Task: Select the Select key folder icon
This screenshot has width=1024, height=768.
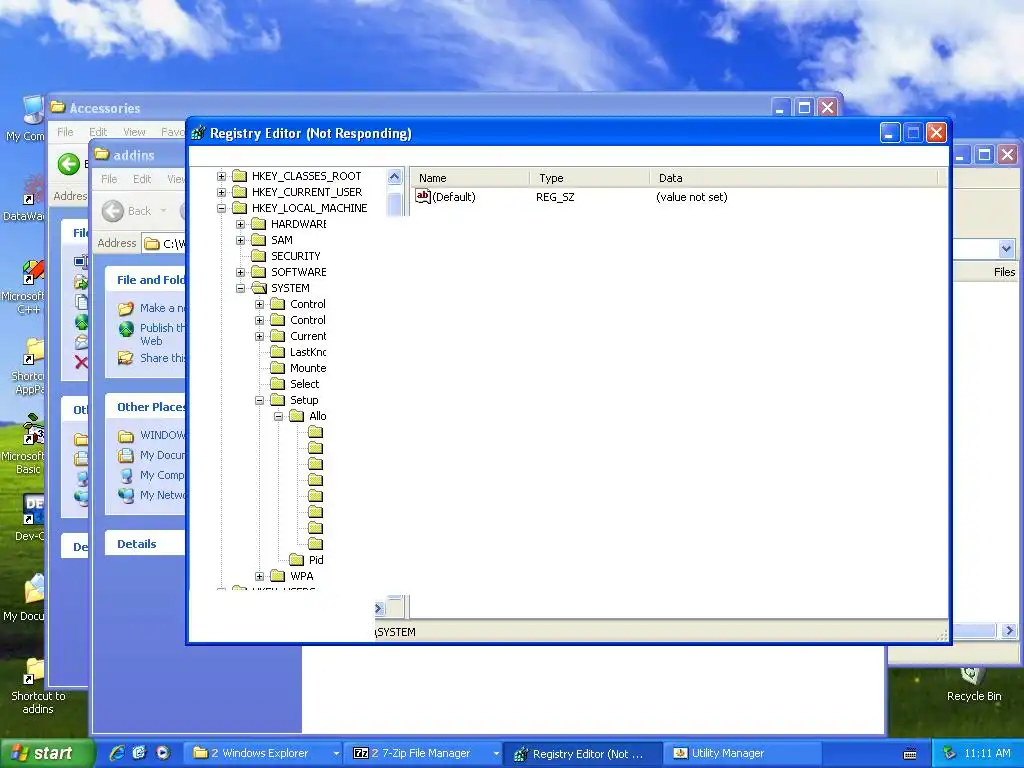Action: click(278, 384)
